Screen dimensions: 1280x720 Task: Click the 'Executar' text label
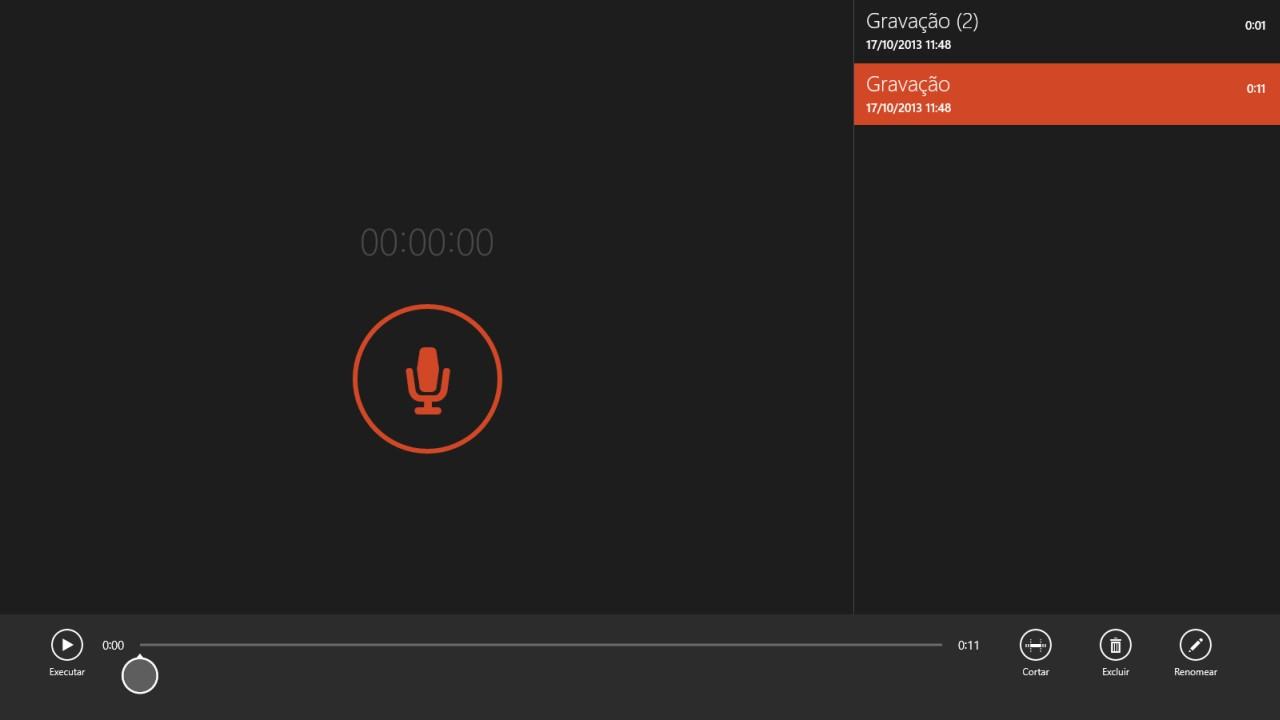pos(67,672)
